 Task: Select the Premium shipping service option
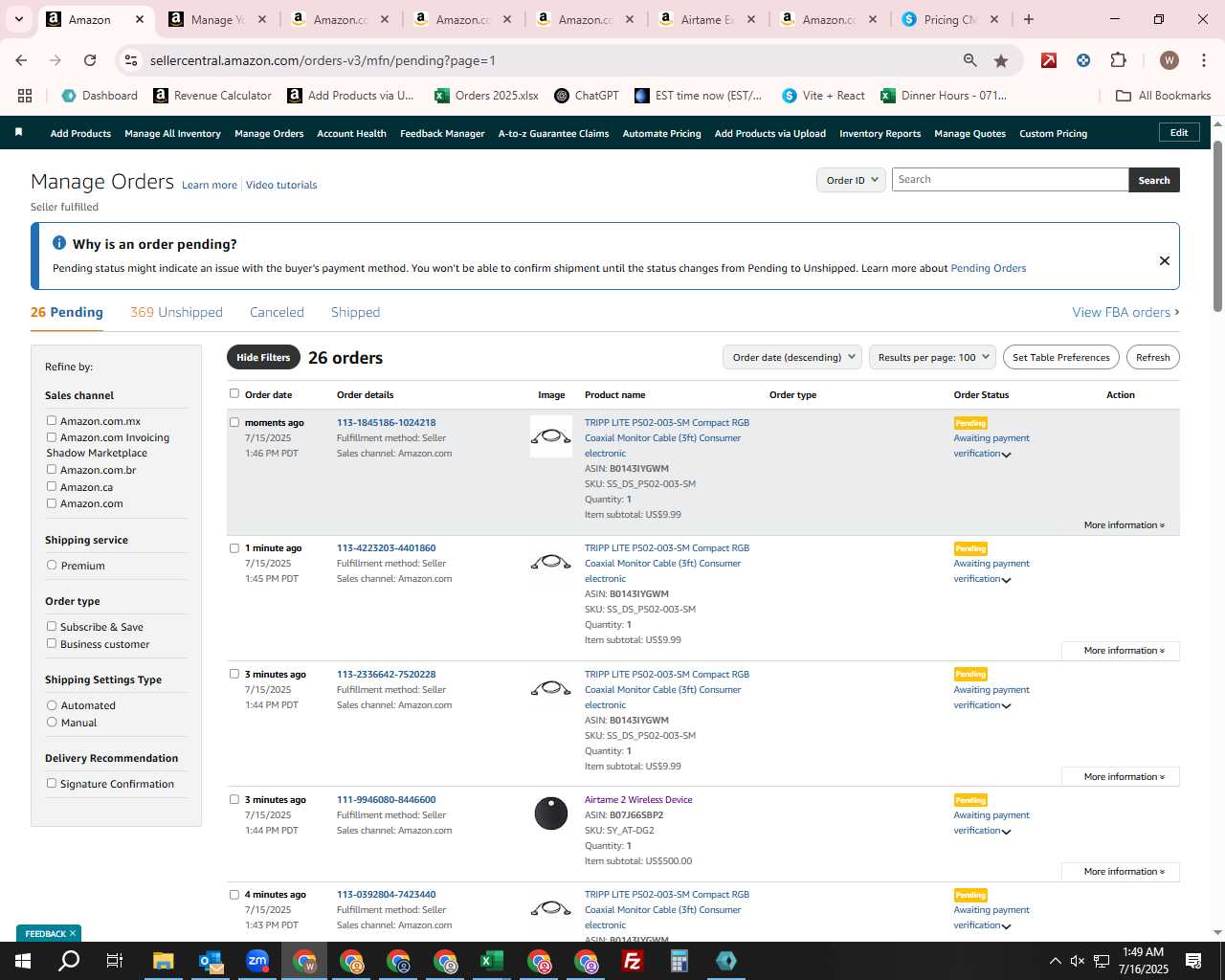click(52, 565)
